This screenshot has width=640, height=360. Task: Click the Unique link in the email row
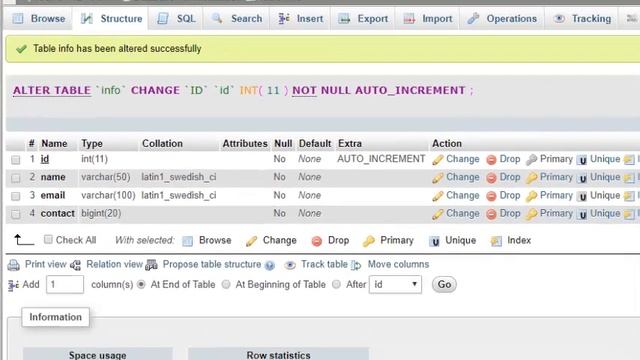tap(605, 195)
